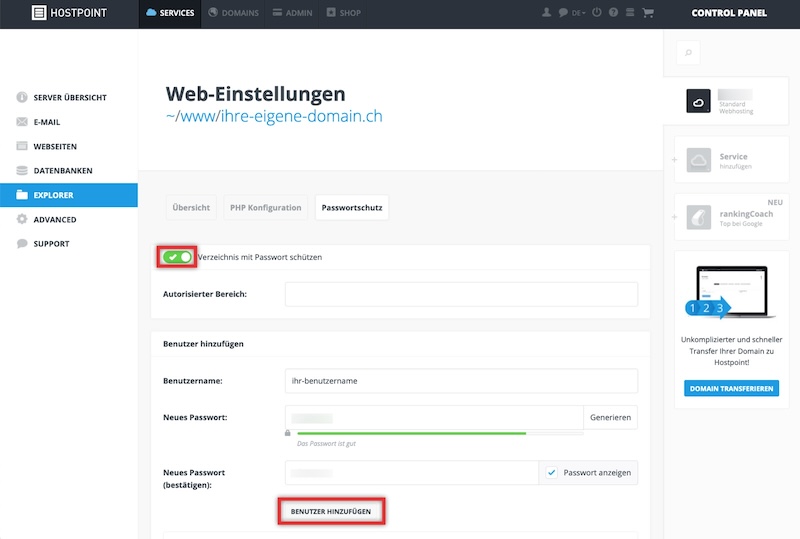Viewport: 800px width, 539px height.
Task: Go to Server Übersicht in sidebar
Action: point(69,97)
